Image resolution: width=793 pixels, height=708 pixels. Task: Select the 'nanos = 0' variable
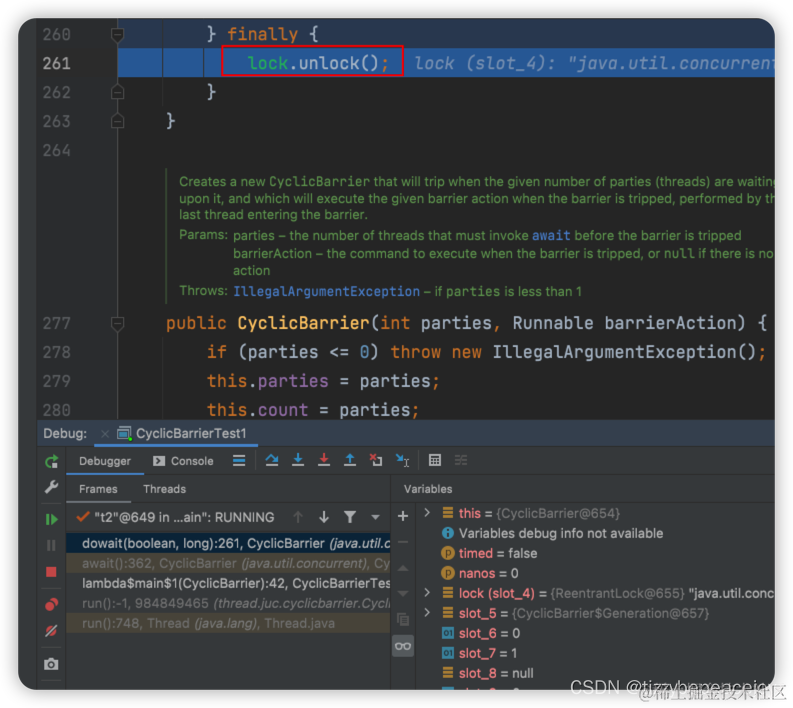click(479, 573)
